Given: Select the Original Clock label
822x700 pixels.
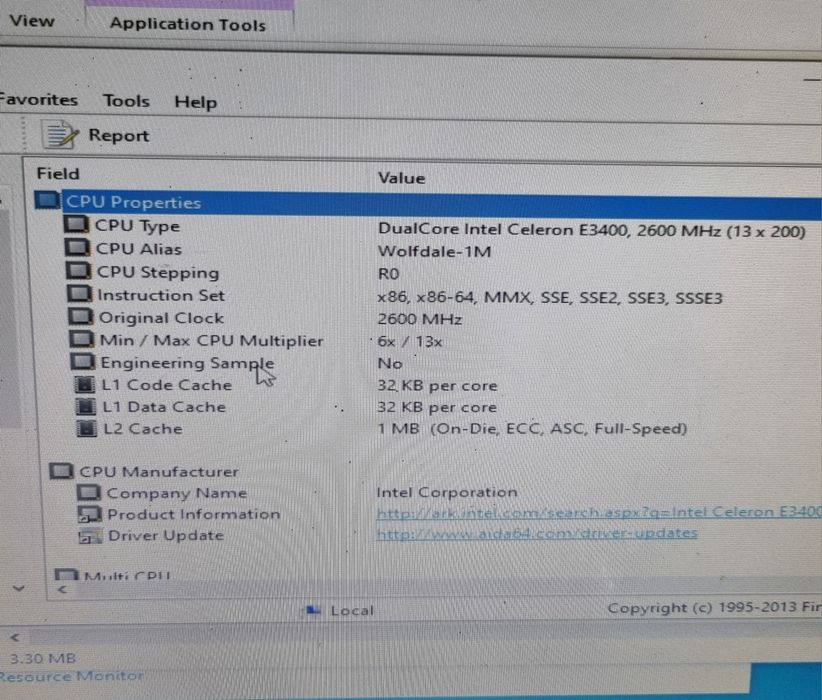Looking at the screenshot, I should coord(161,318).
